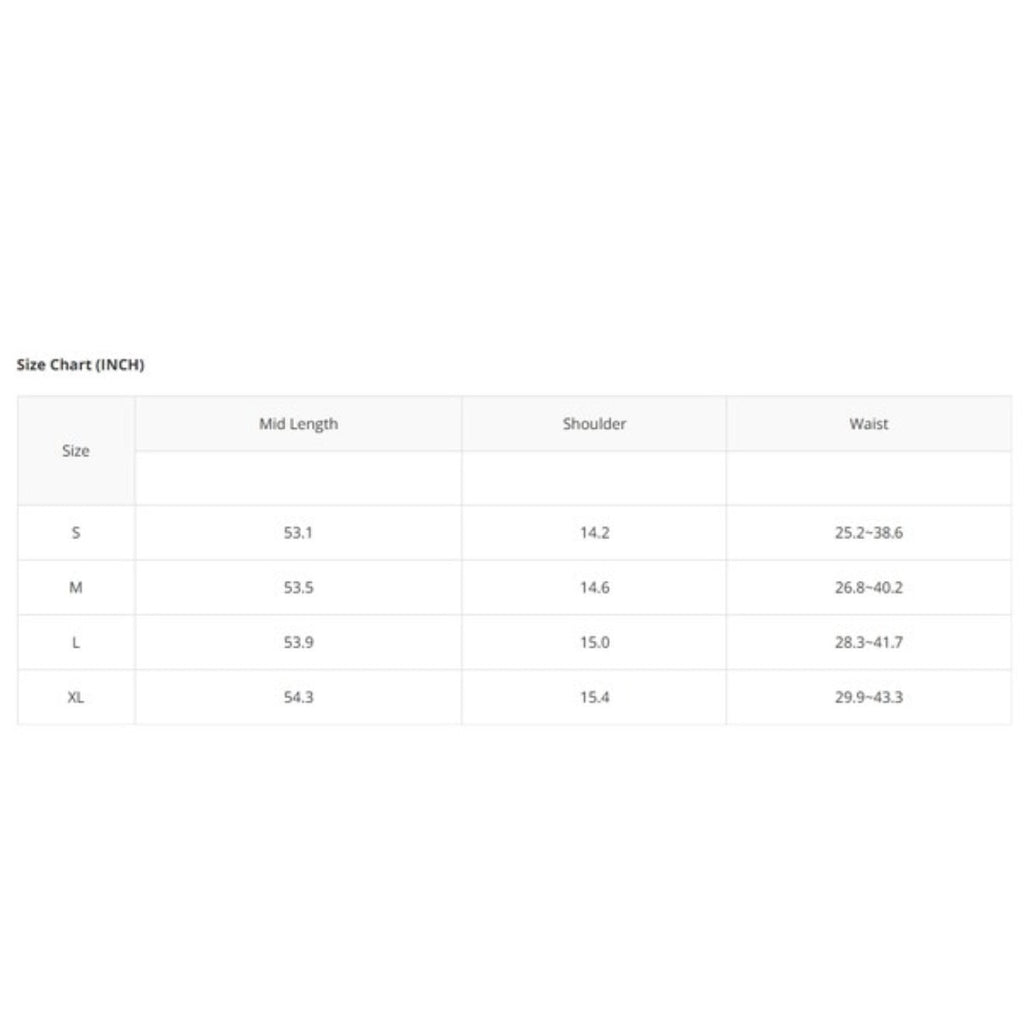Click the 15.0 shoulder value
Image resolution: width=1024 pixels, height=1024 pixels.
click(594, 643)
